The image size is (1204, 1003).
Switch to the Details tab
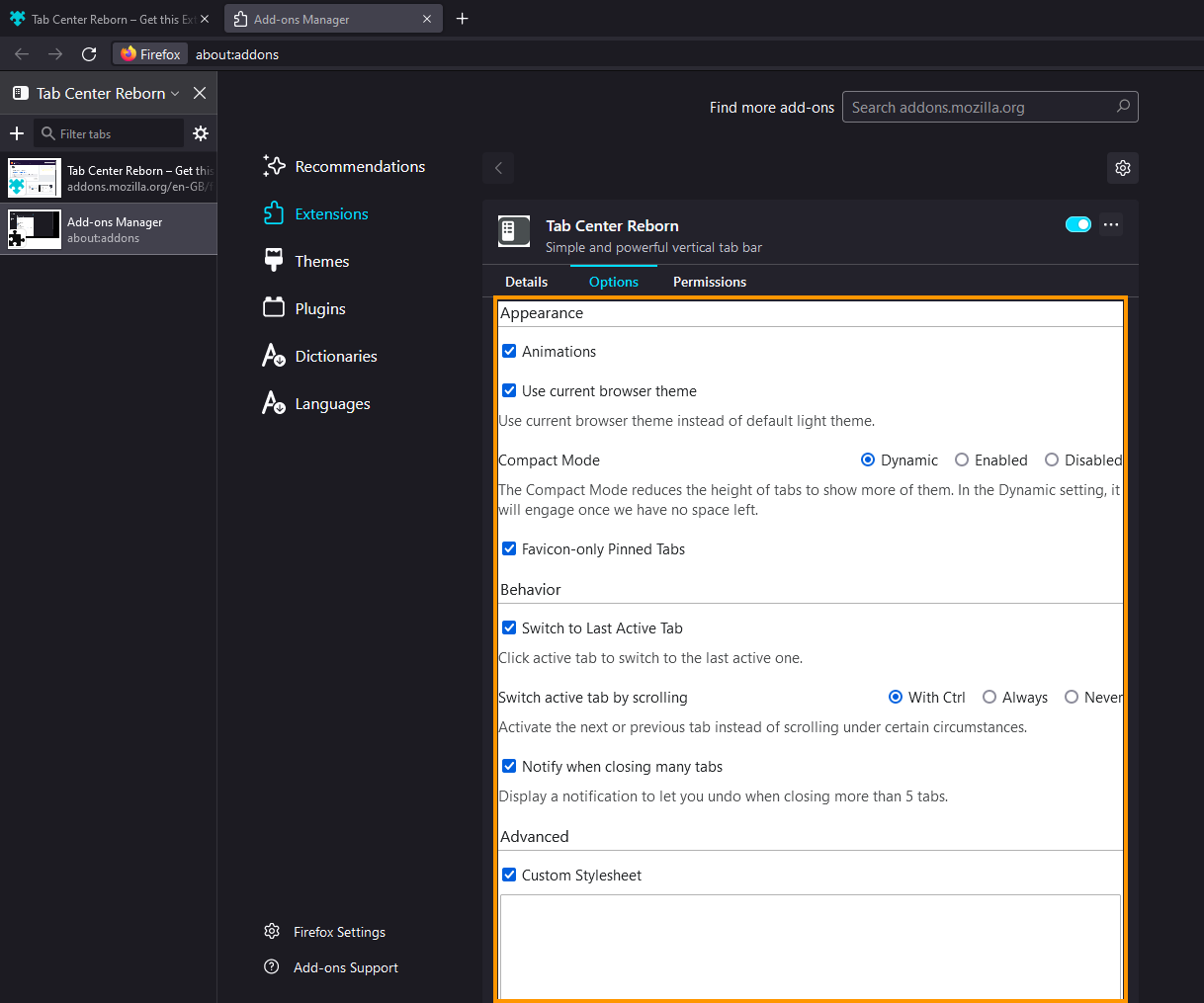pyautogui.click(x=526, y=282)
